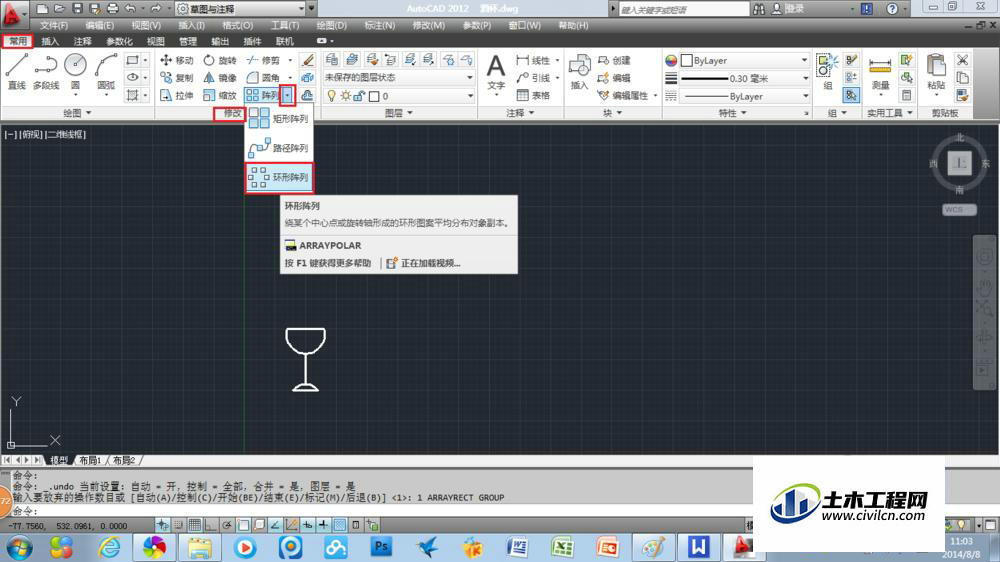Toggle the layer lock icon
Screen dimensions: 1000x562
[359, 96]
